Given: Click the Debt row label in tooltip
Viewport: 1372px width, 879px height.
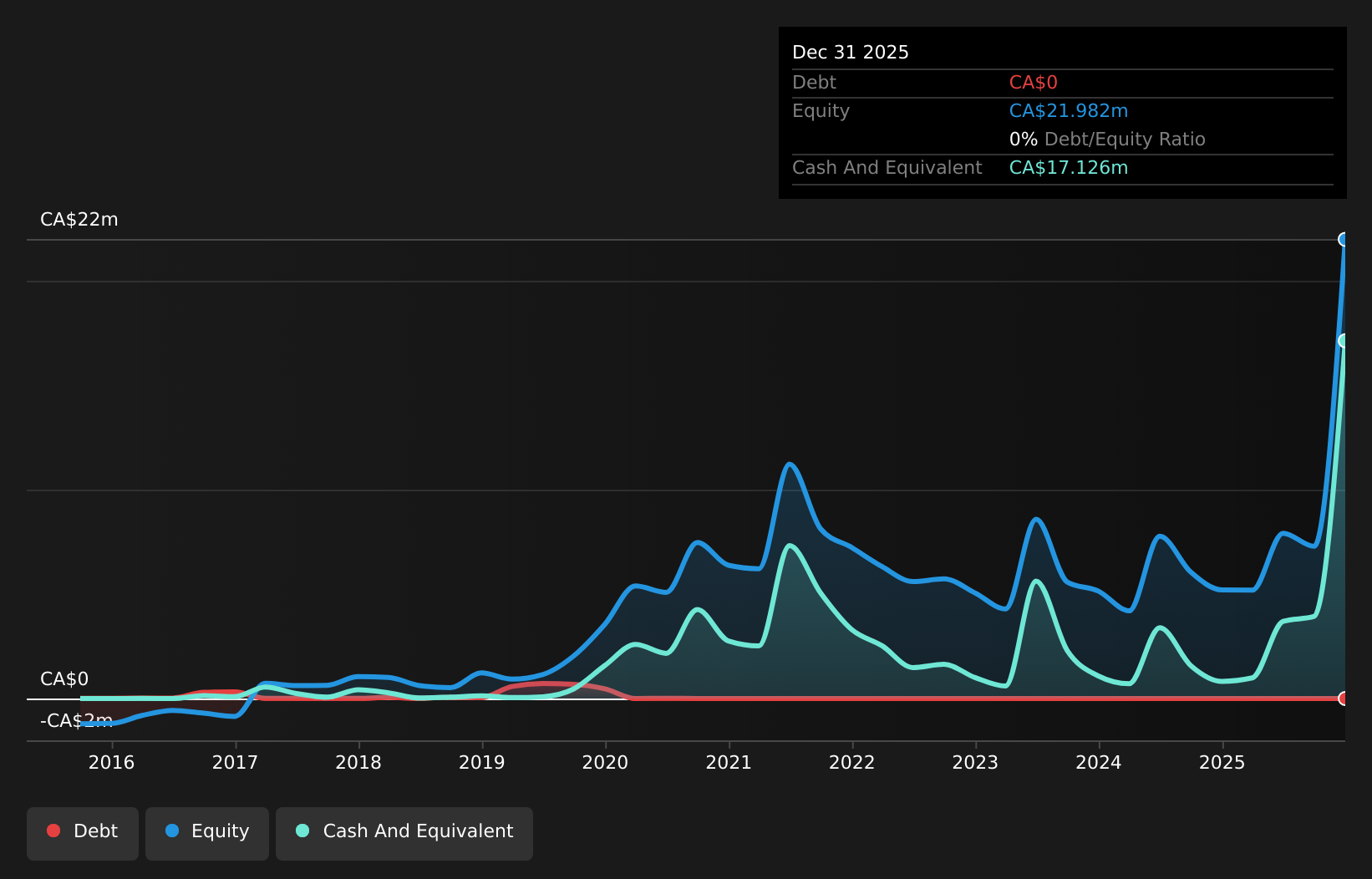Looking at the screenshot, I should coord(814,83).
